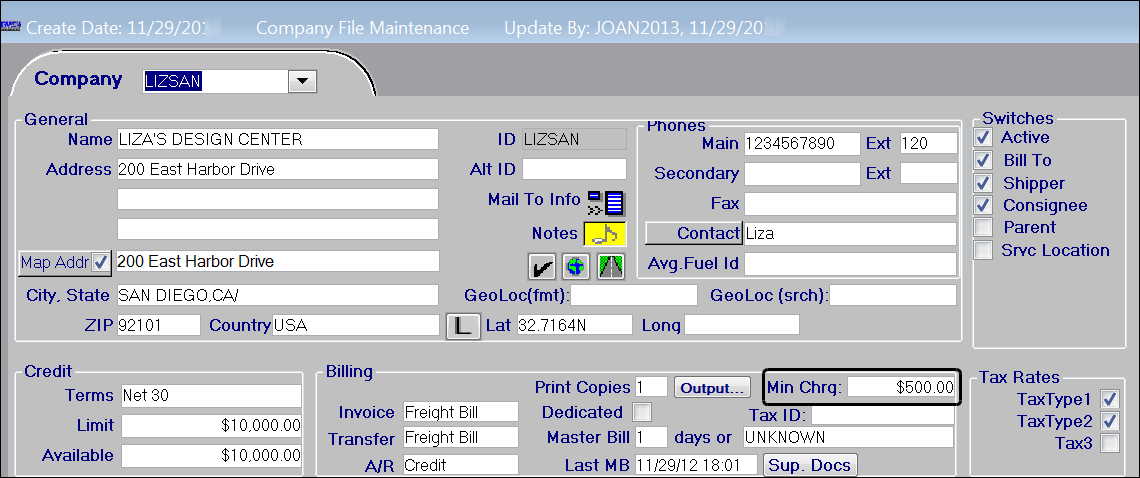Click the GeoLoc (srch) field
This screenshot has width=1140, height=478.
(894, 295)
